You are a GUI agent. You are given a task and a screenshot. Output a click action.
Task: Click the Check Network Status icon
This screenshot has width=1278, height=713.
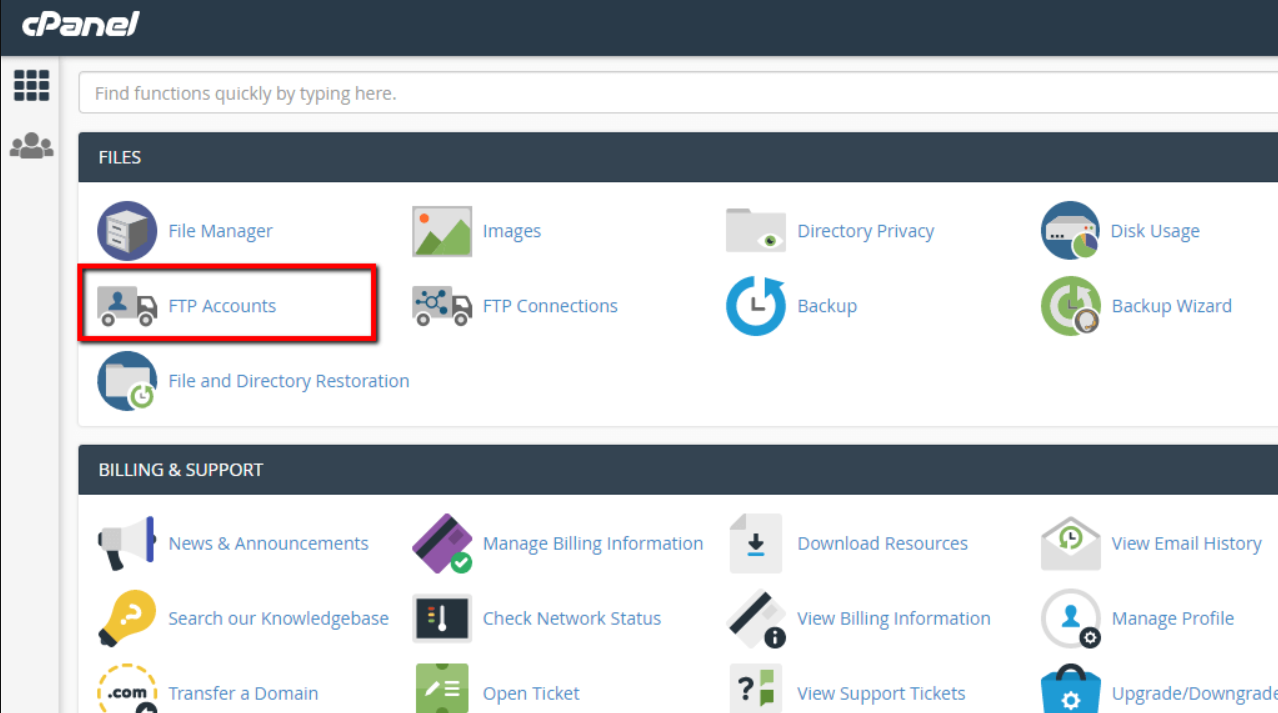tap(442, 619)
